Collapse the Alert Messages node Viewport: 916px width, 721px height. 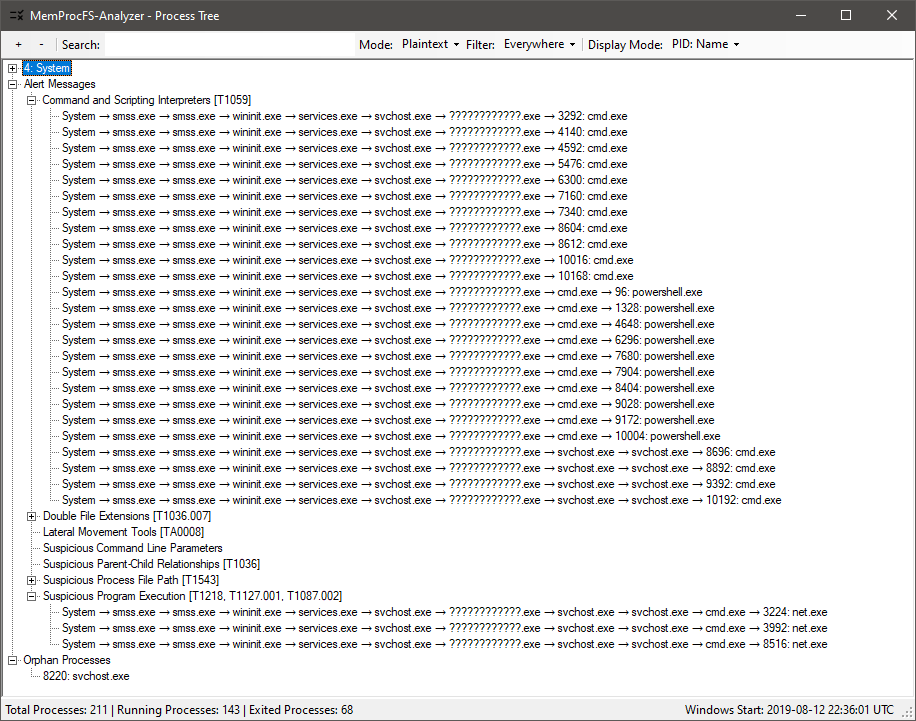(x=13, y=85)
